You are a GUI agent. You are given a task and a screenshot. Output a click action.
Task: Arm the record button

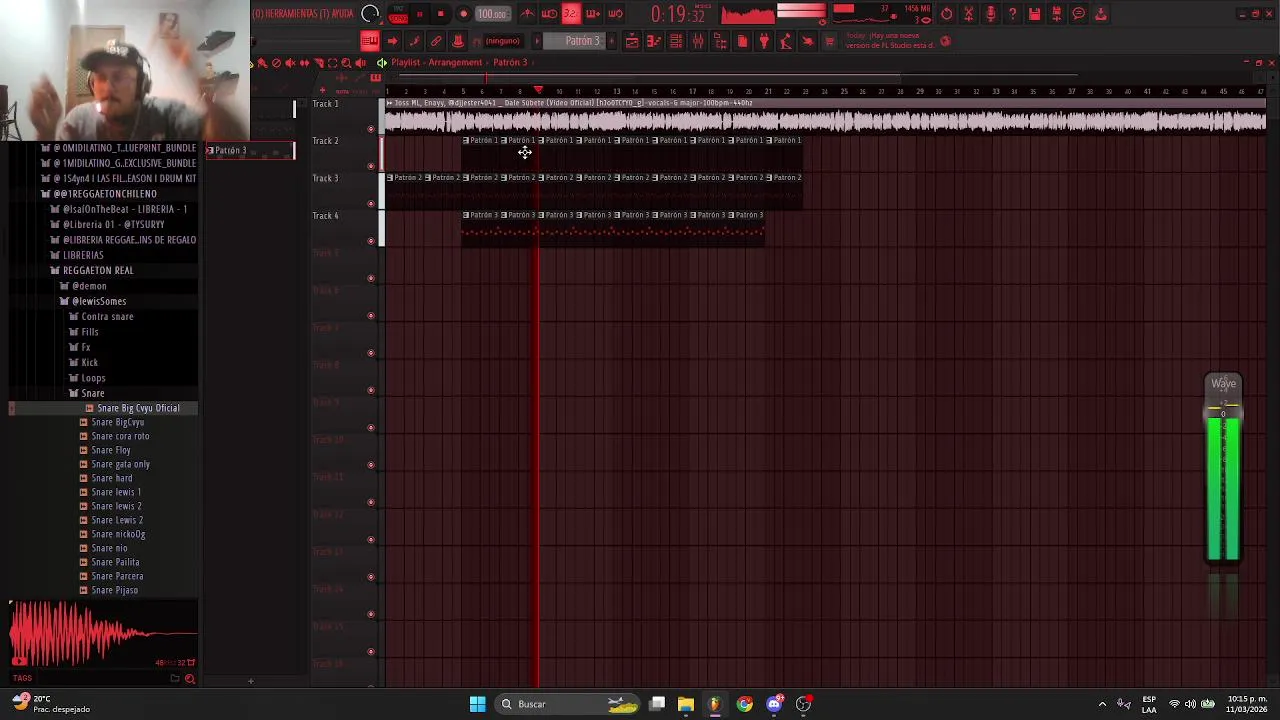(x=463, y=14)
